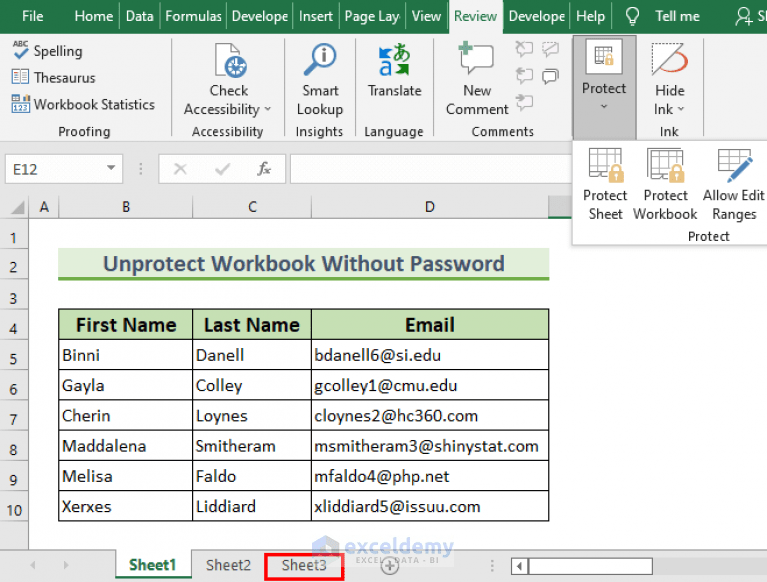Add a New Comment
767x582 pixels.
[x=476, y=80]
